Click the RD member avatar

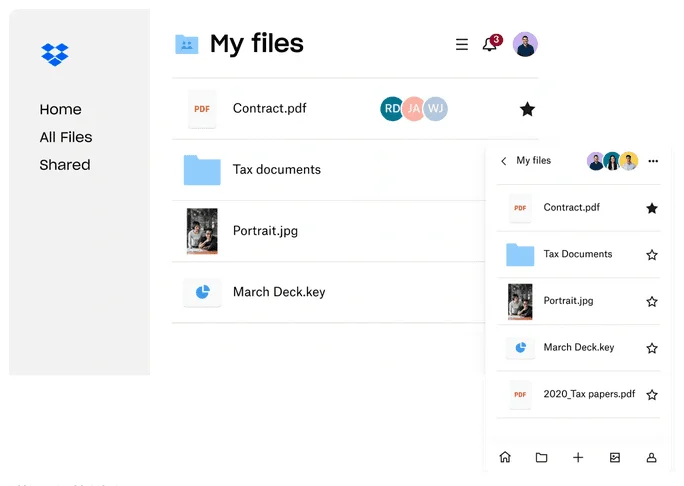391,109
